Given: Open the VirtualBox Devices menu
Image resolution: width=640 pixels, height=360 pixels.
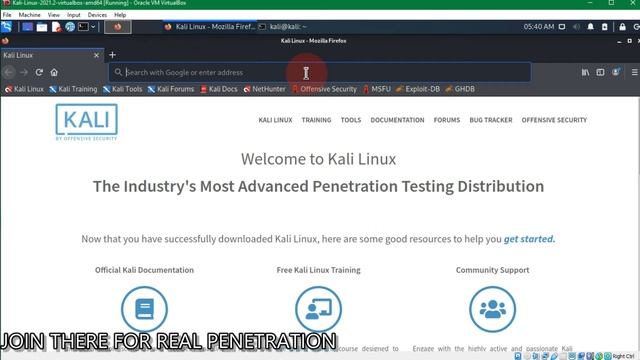Looking at the screenshot, I should click(x=97, y=15).
